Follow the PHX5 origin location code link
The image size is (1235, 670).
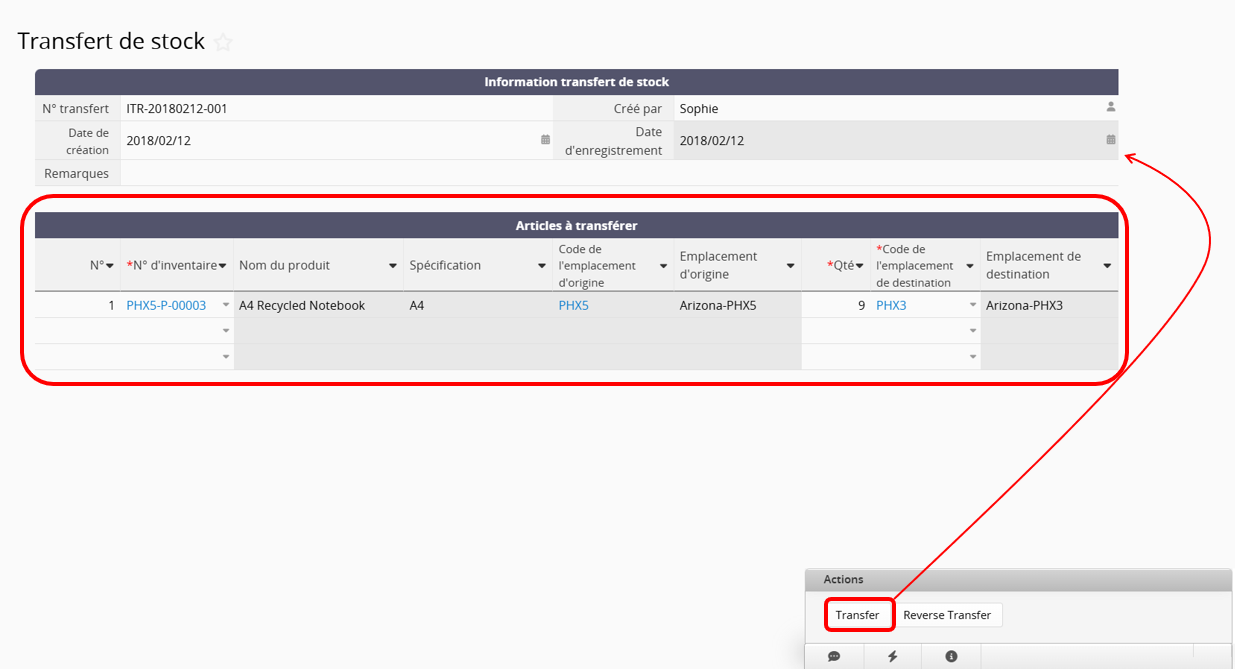click(x=573, y=306)
